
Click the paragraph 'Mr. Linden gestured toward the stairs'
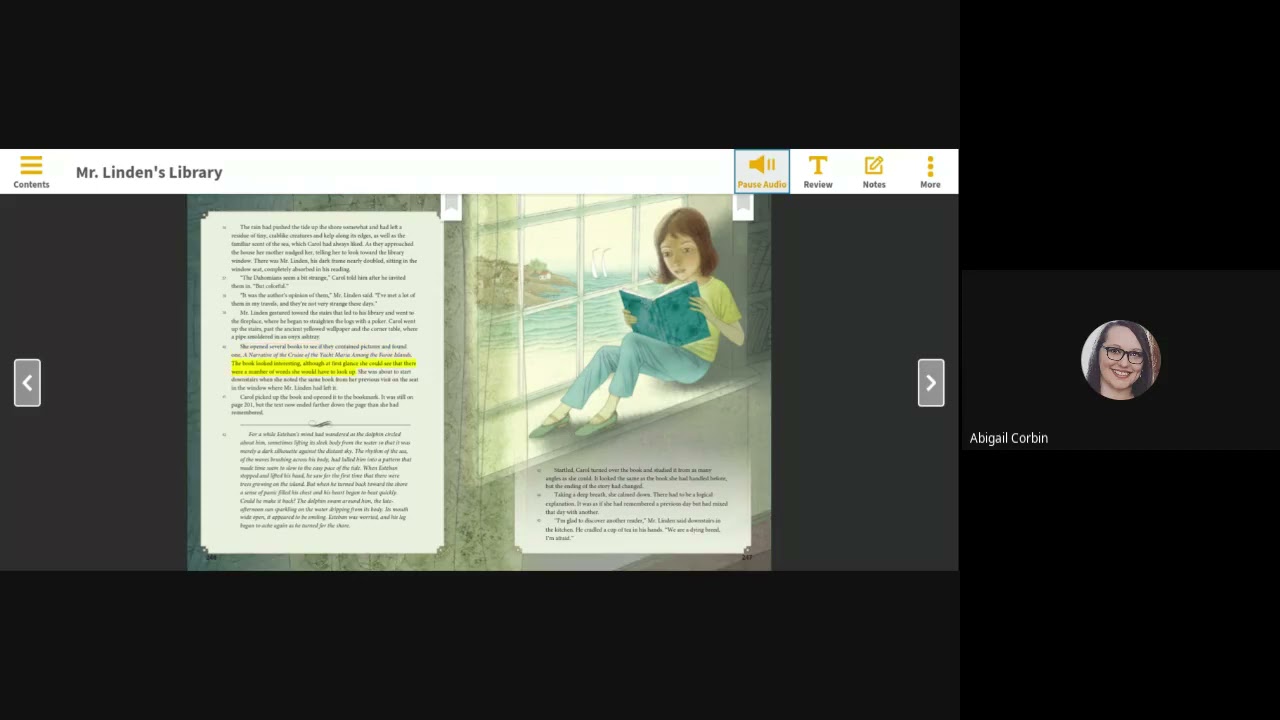point(324,324)
